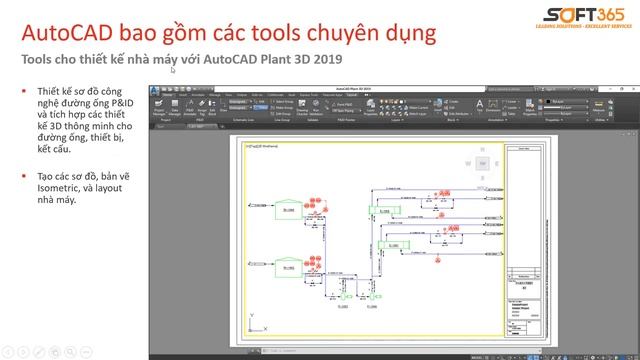The image size is (640, 360).
Task: Switch to the Manage ribbon tab
Action: coord(215,95)
